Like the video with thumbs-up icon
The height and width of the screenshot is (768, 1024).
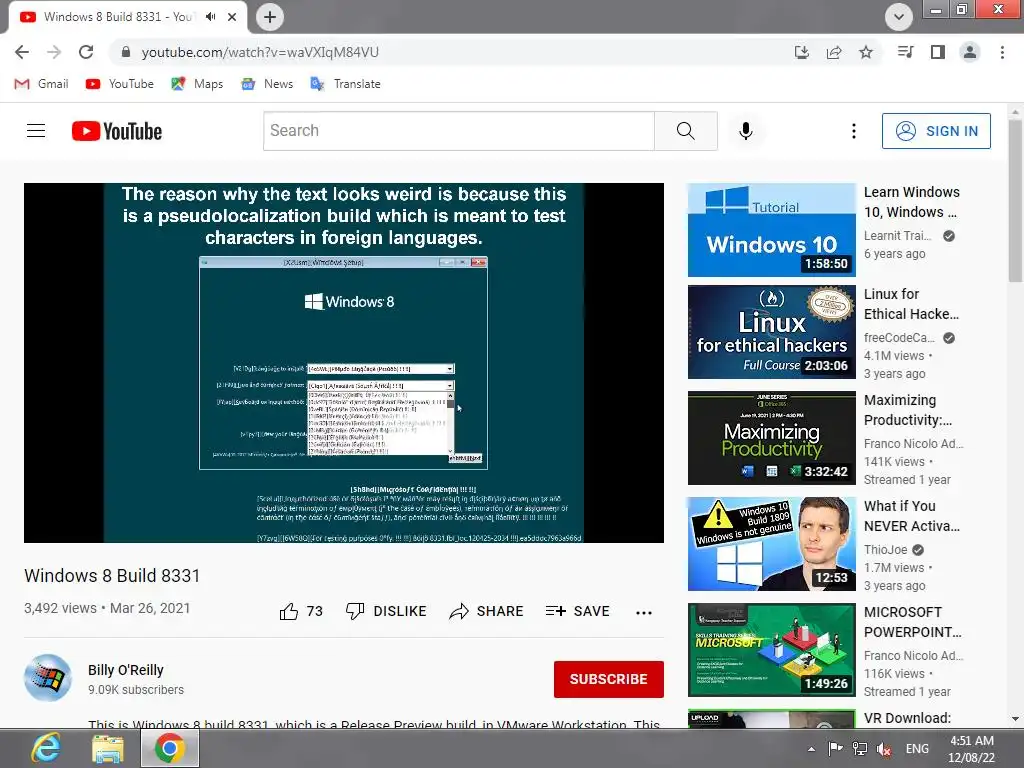click(289, 611)
